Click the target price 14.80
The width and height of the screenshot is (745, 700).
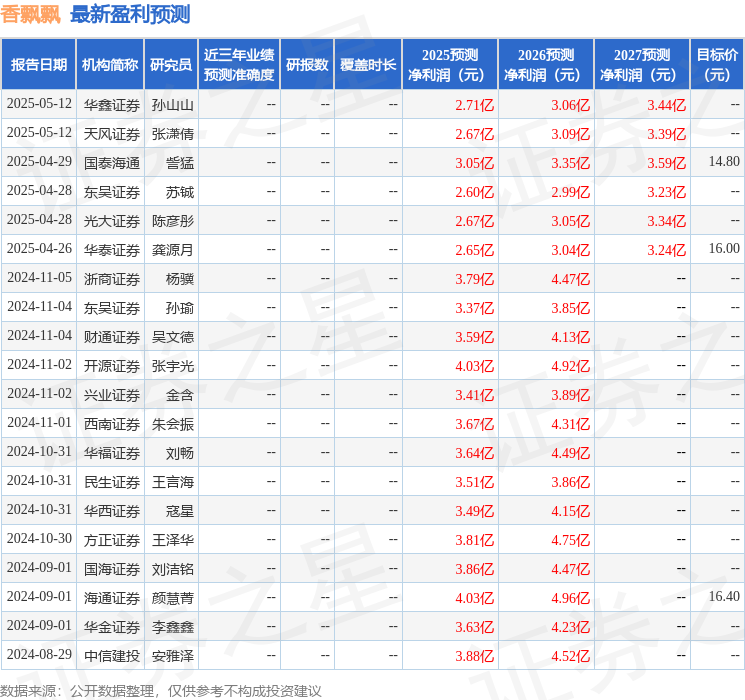(x=724, y=161)
